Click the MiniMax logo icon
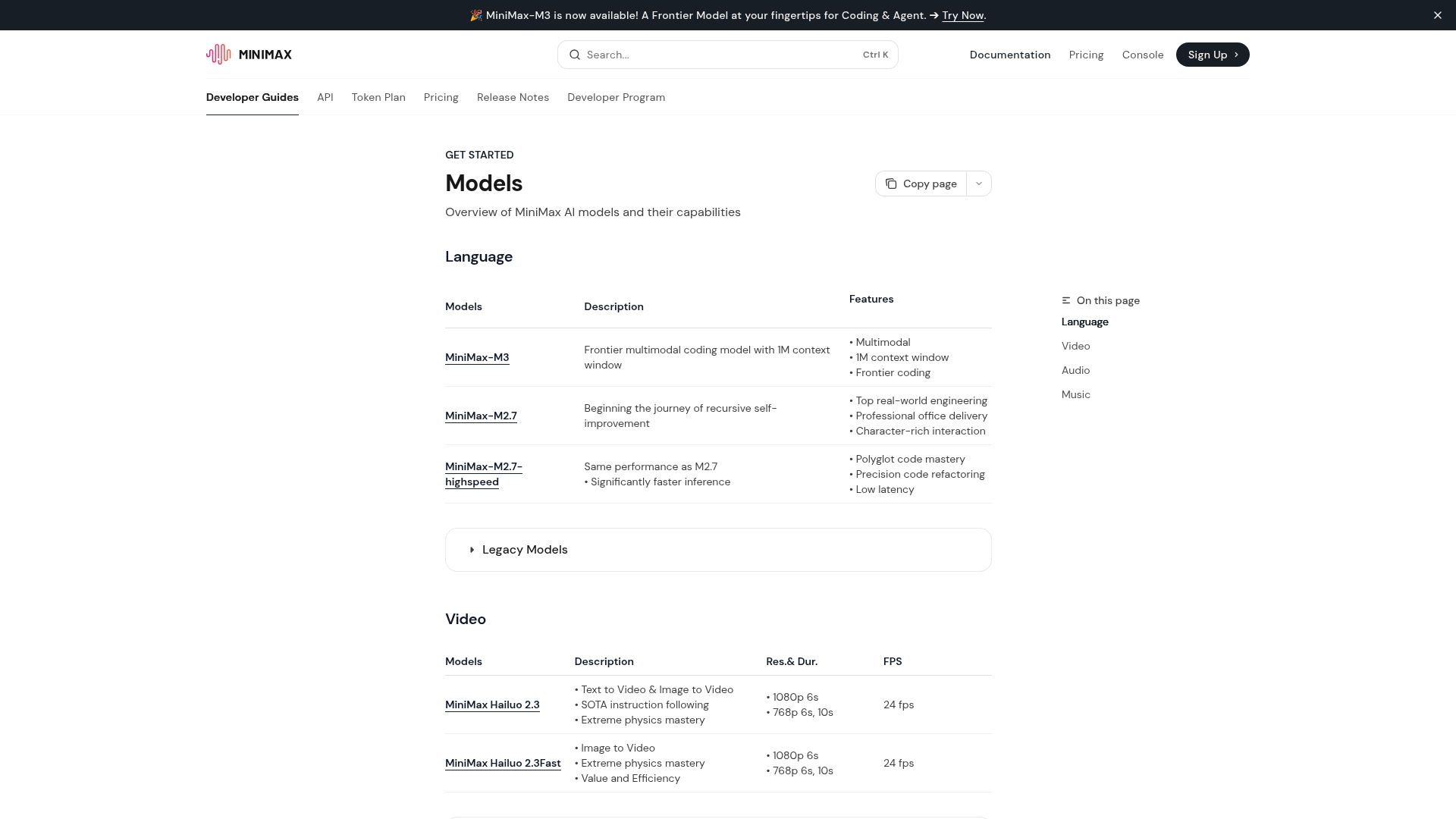 [218, 55]
